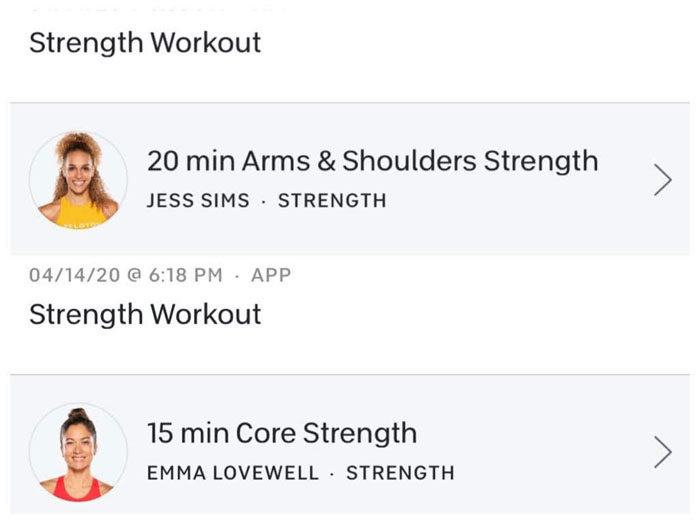Tap the APP source label
Image resolution: width=700 pixels, height=525 pixels.
[270, 275]
